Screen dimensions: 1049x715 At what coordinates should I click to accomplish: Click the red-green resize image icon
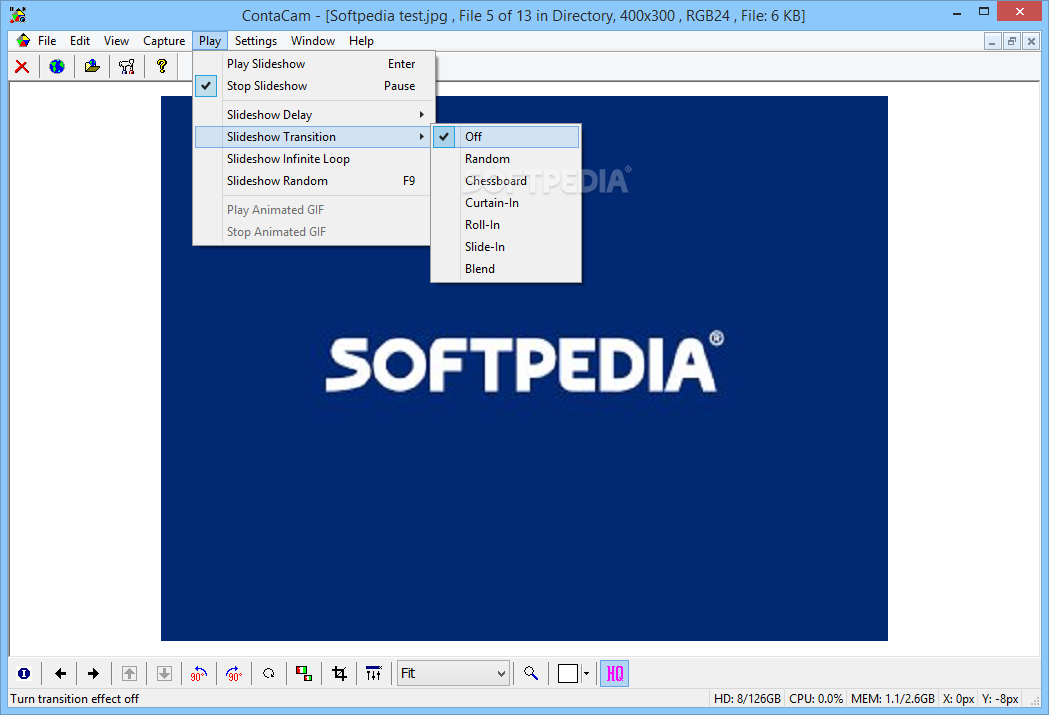304,674
